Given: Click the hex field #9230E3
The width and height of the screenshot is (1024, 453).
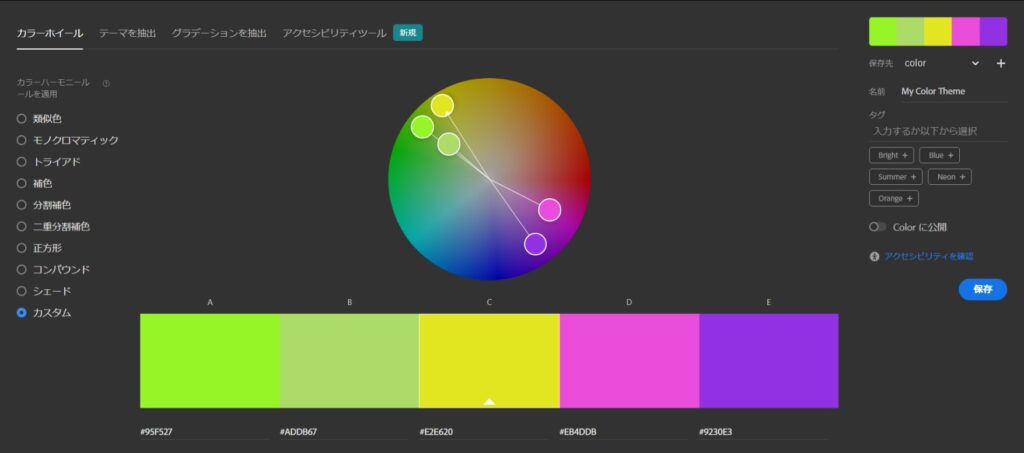Looking at the screenshot, I should click(x=763, y=432).
